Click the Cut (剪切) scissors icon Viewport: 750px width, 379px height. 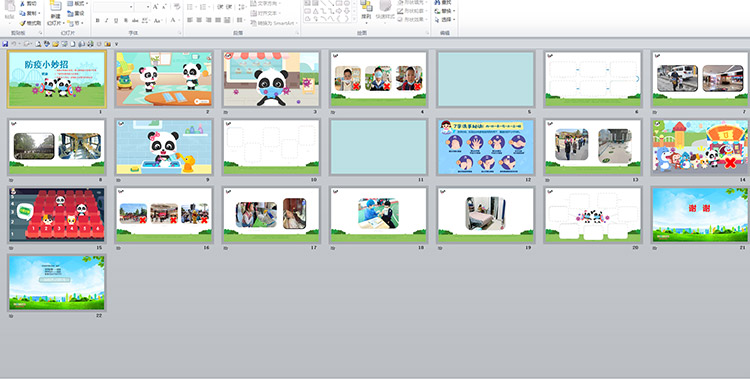tap(22, 3)
